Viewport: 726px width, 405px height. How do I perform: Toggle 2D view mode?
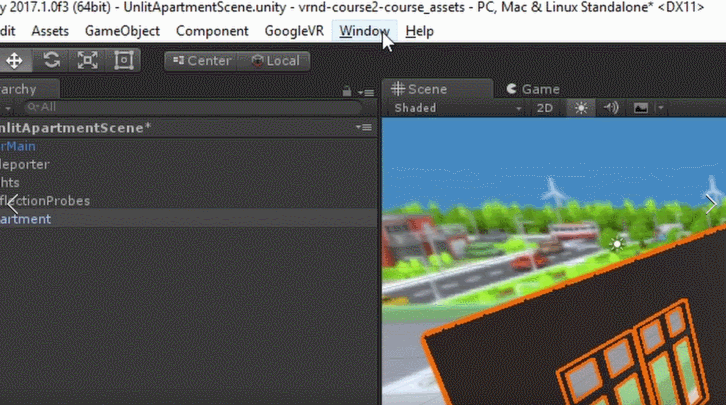coord(545,108)
